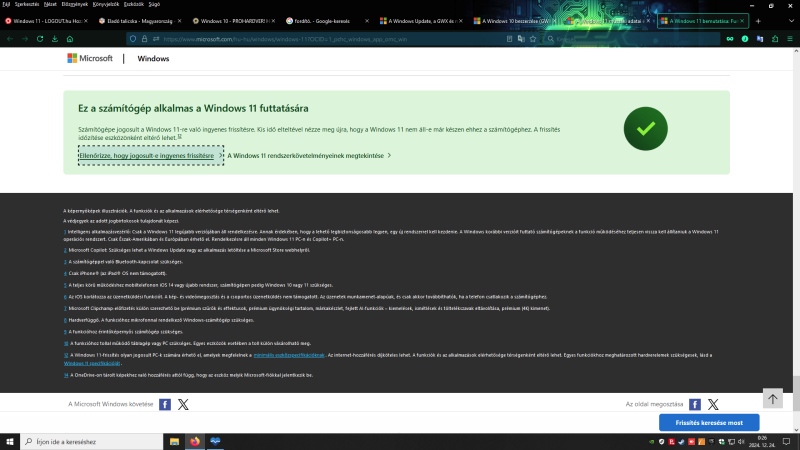Image resolution: width=800 pixels, height=450 pixels.
Task: Reload the current page
Action: (40, 39)
